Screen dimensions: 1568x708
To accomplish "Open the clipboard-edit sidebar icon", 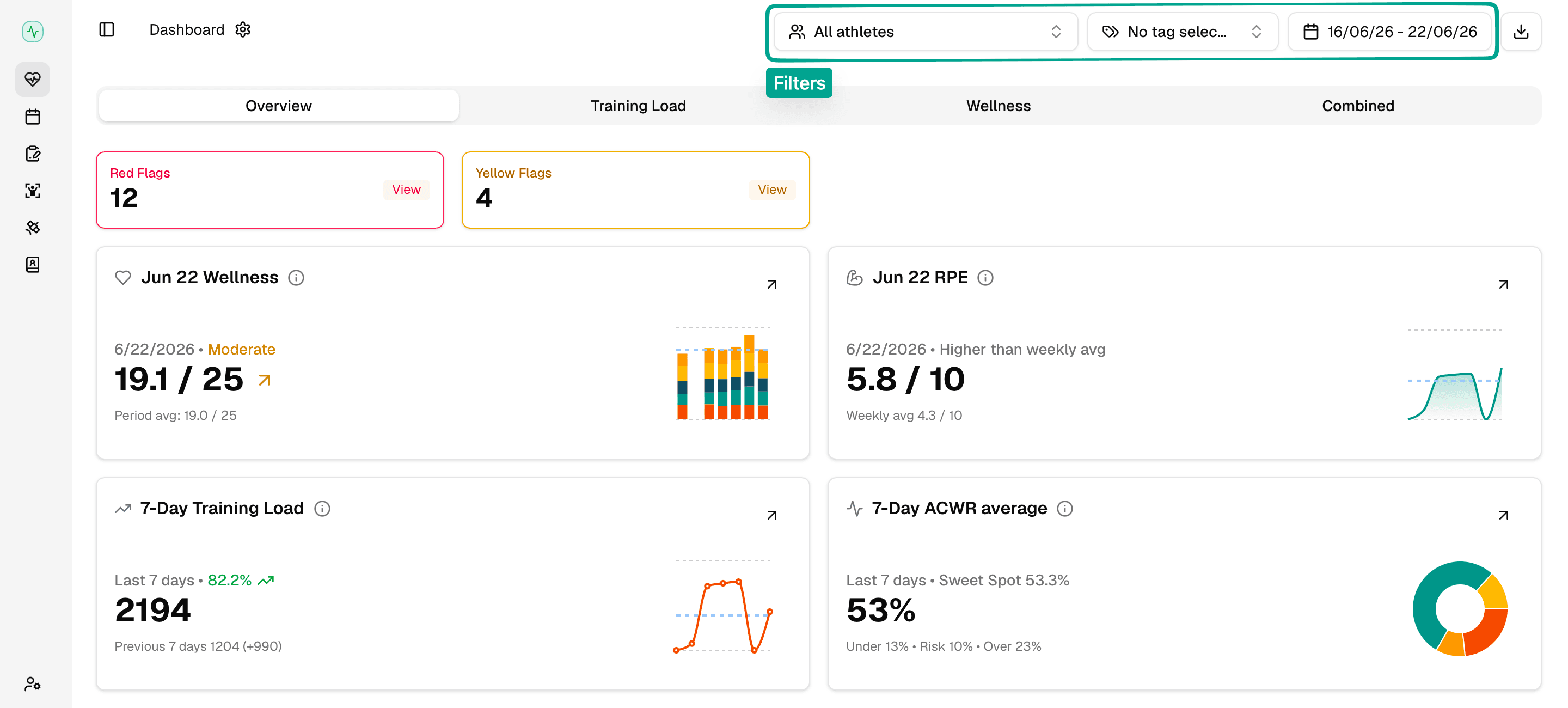I will (x=32, y=154).
